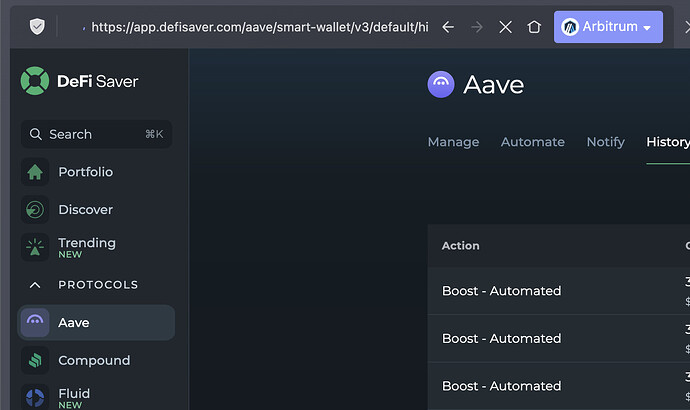Click the Portfolio house icon

(x=35, y=172)
